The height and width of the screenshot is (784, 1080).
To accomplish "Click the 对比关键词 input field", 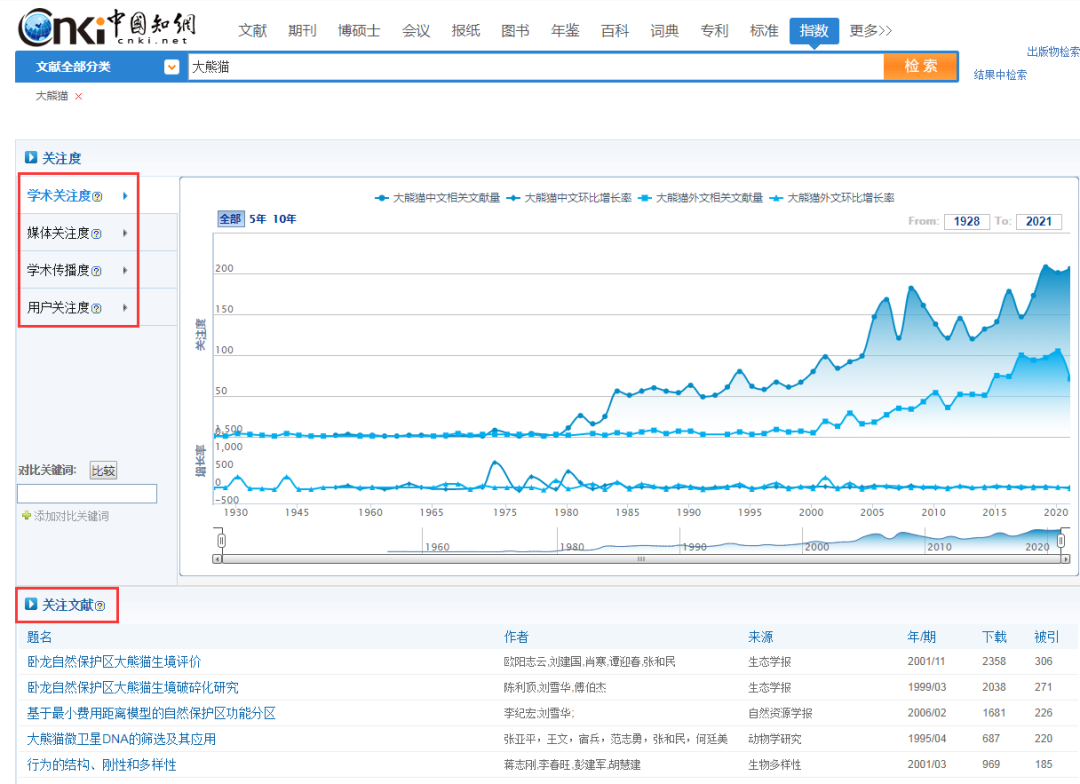I will click(x=87, y=494).
